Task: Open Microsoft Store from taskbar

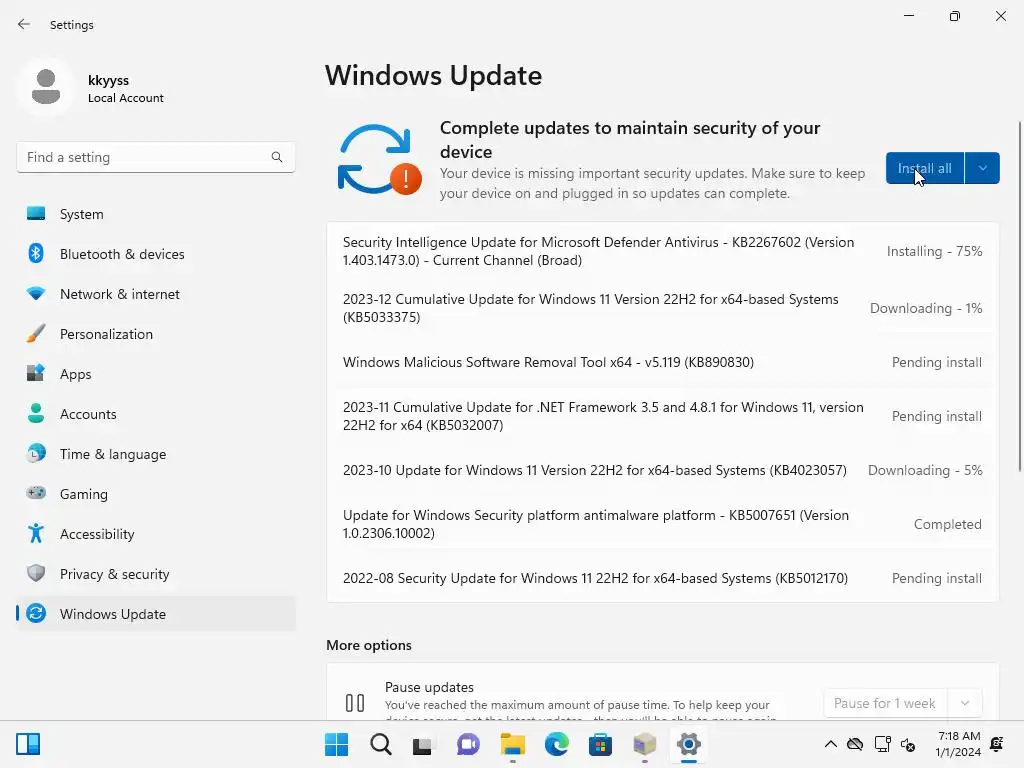Action: (x=600, y=744)
